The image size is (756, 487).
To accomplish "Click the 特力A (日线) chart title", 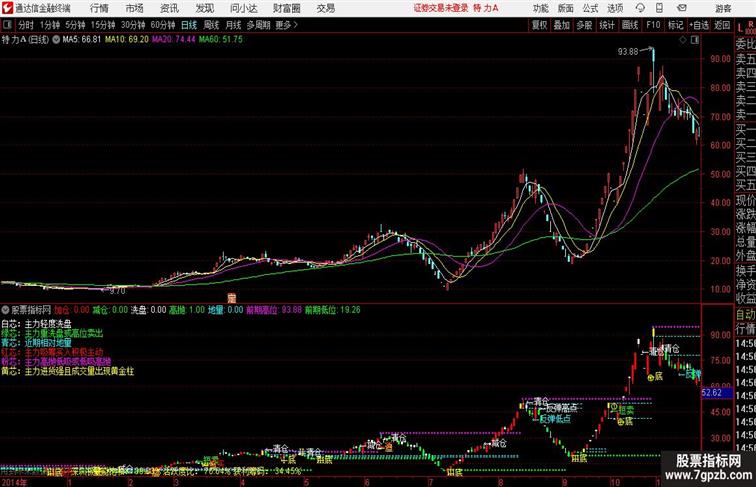I will (x=25, y=40).
